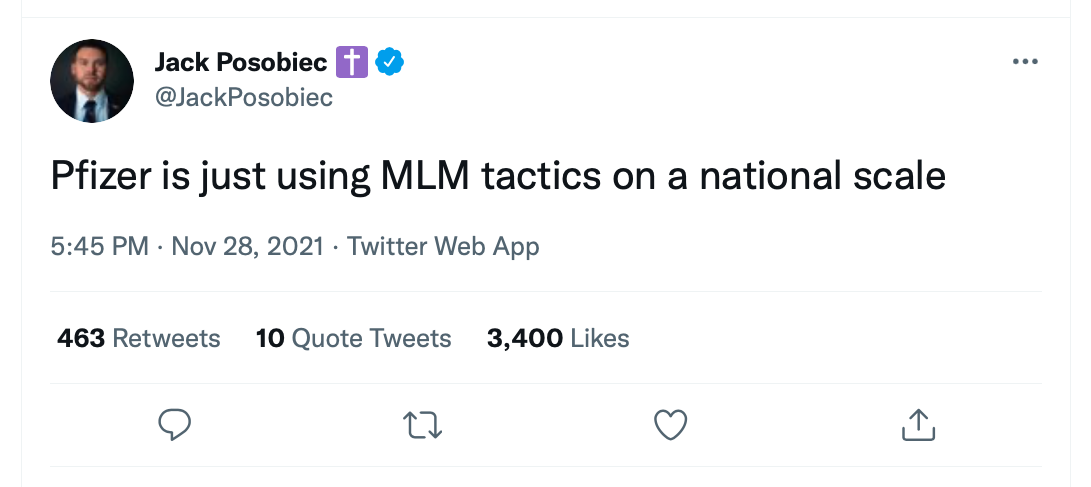View the 463 Retweets list

pos(139,338)
